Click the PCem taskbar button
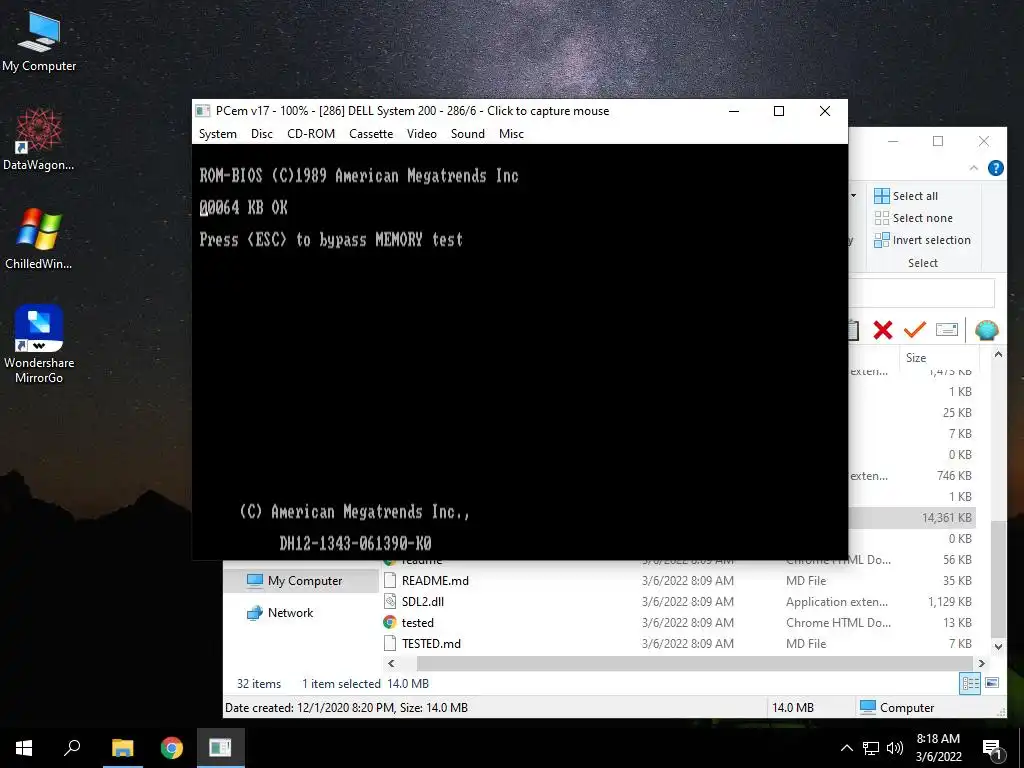Image resolution: width=1024 pixels, height=768 pixels. (x=220, y=748)
